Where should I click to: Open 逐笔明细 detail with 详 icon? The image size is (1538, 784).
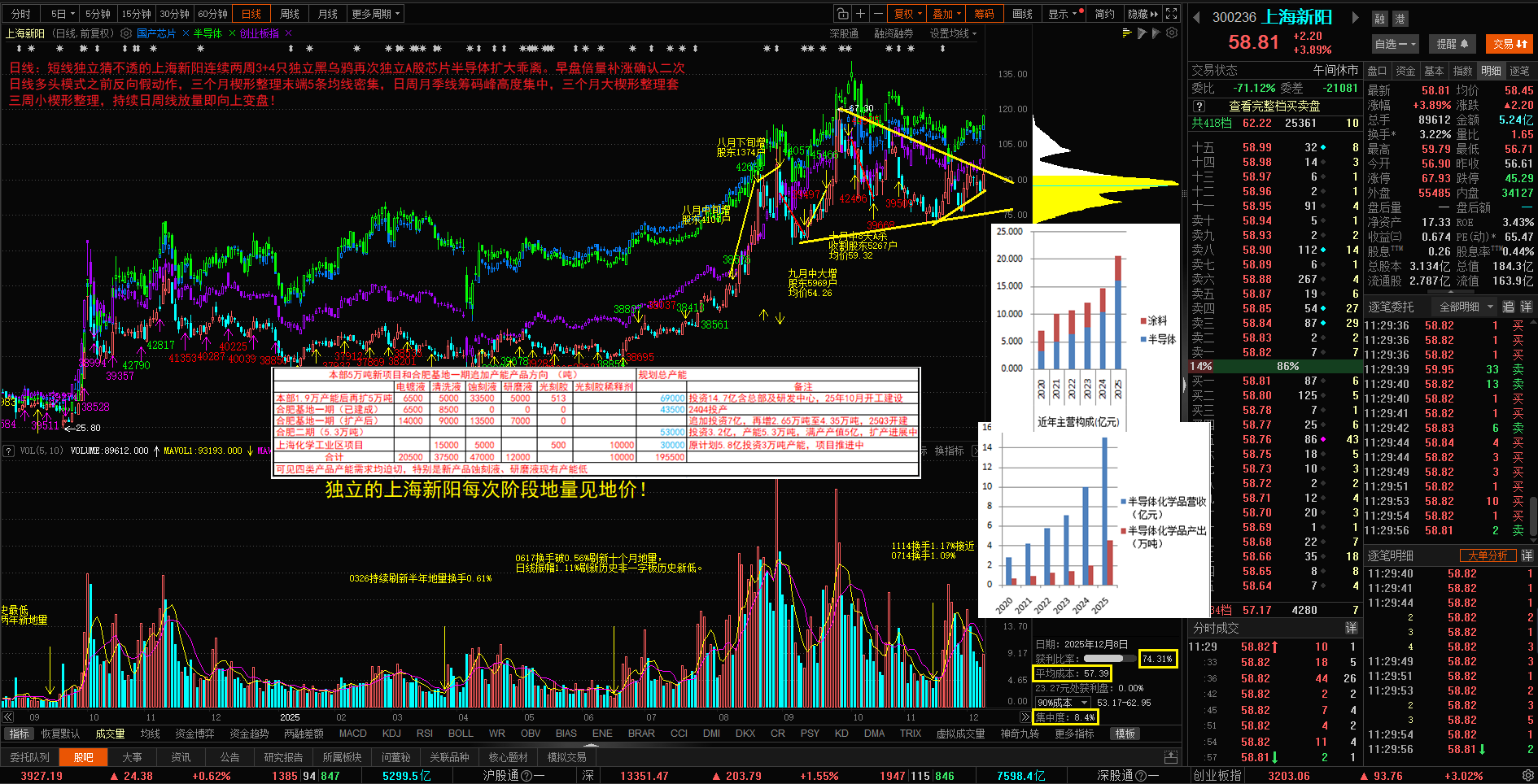pyautogui.click(x=1527, y=555)
